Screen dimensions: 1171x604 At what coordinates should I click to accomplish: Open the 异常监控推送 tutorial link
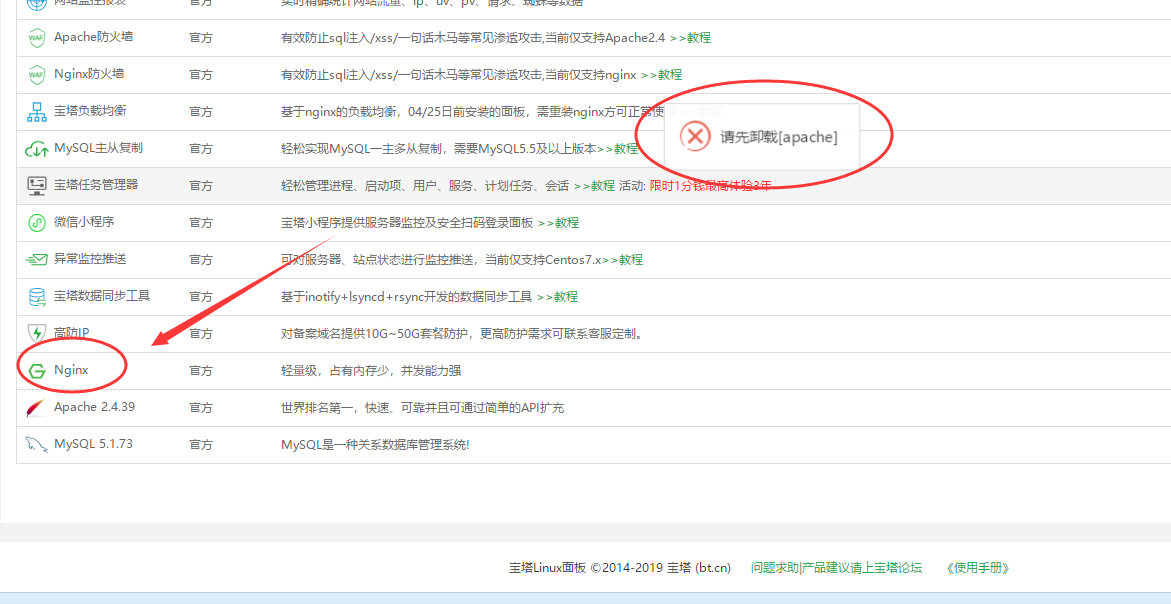click(x=622, y=260)
